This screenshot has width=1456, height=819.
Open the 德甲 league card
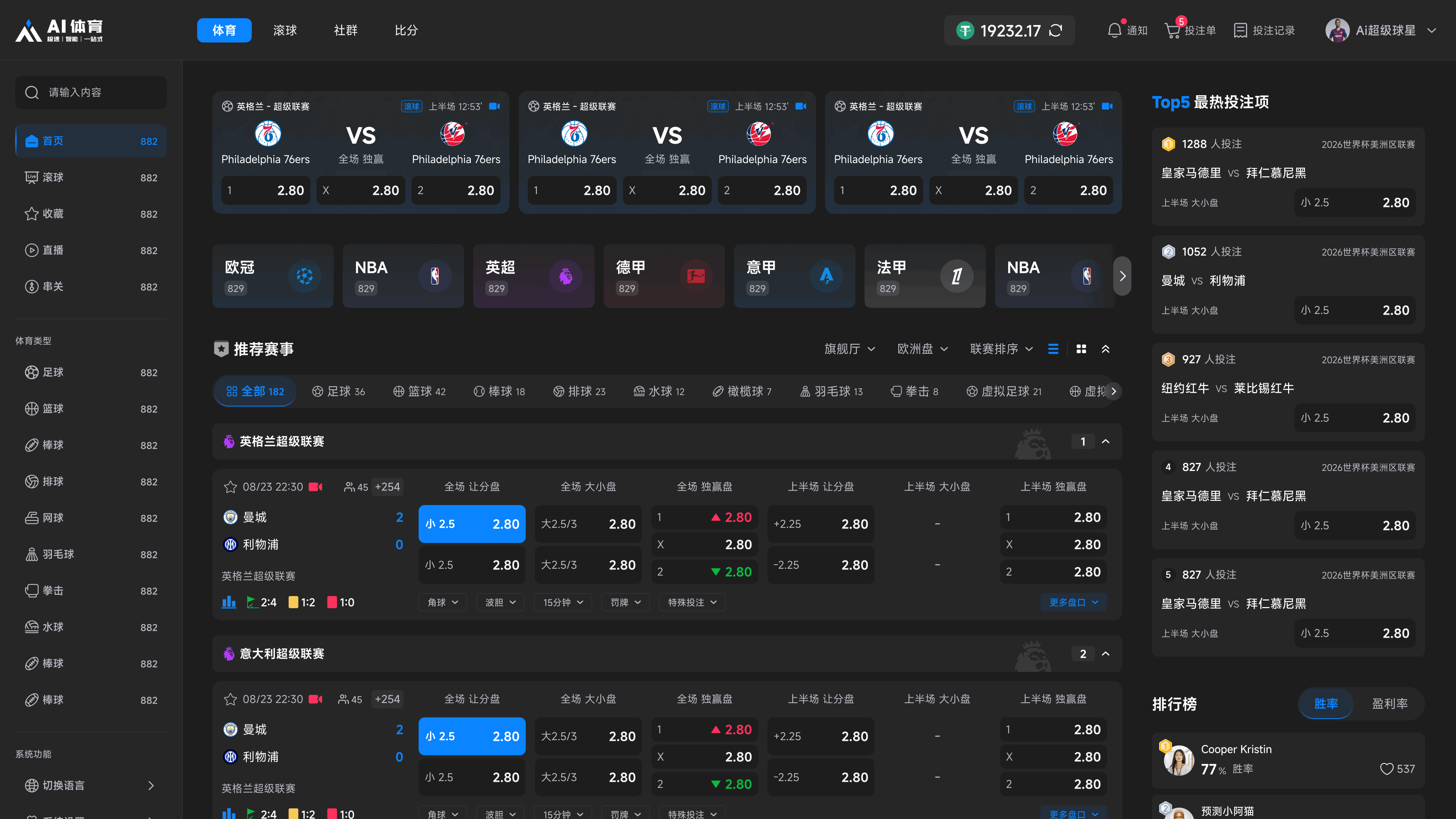(664, 276)
